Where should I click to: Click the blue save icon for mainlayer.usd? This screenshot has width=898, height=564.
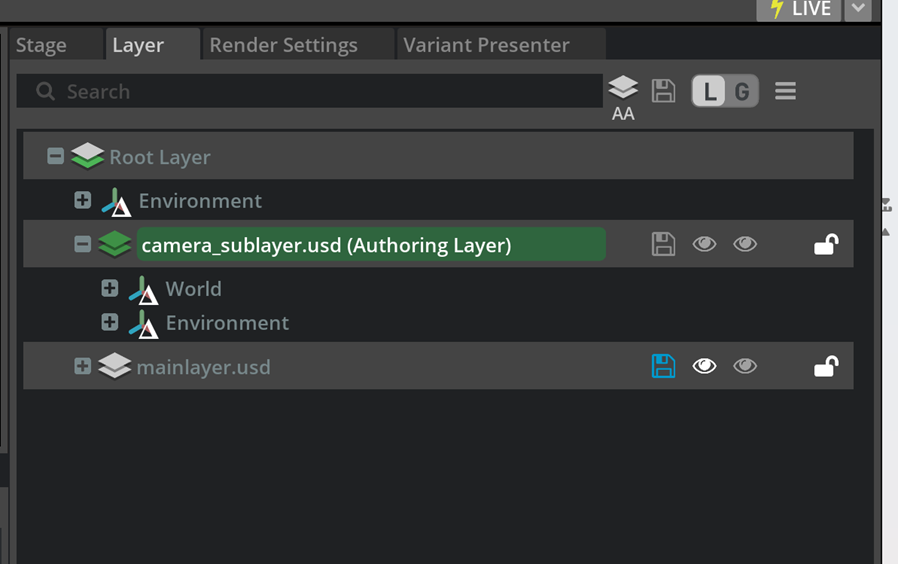coord(663,367)
